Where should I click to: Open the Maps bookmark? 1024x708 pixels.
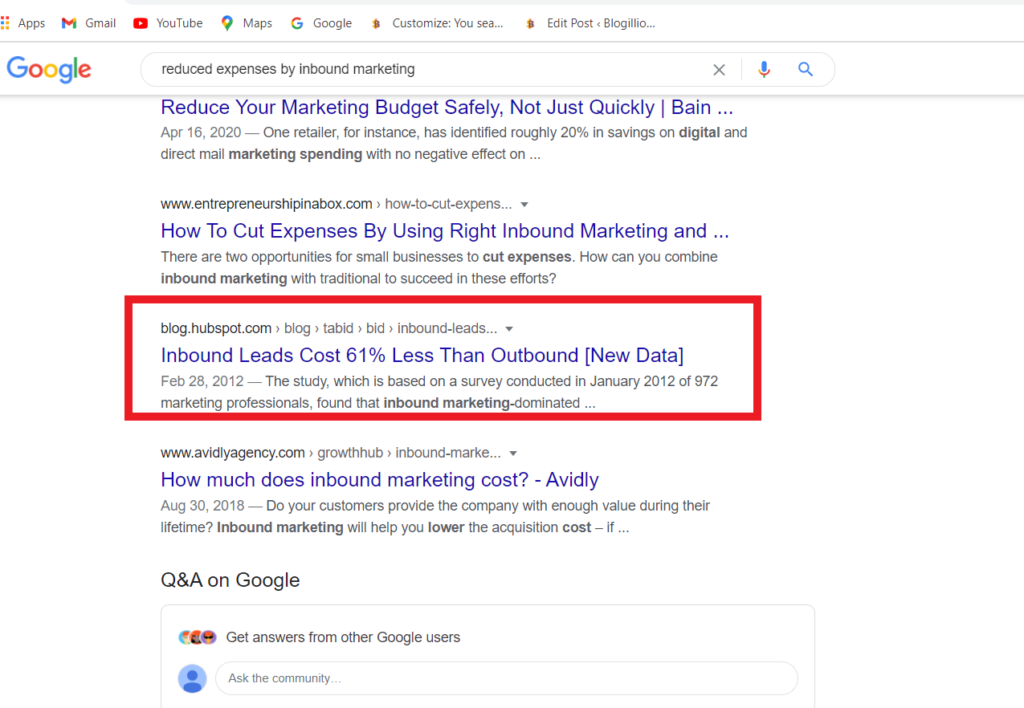tap(246, 23)
